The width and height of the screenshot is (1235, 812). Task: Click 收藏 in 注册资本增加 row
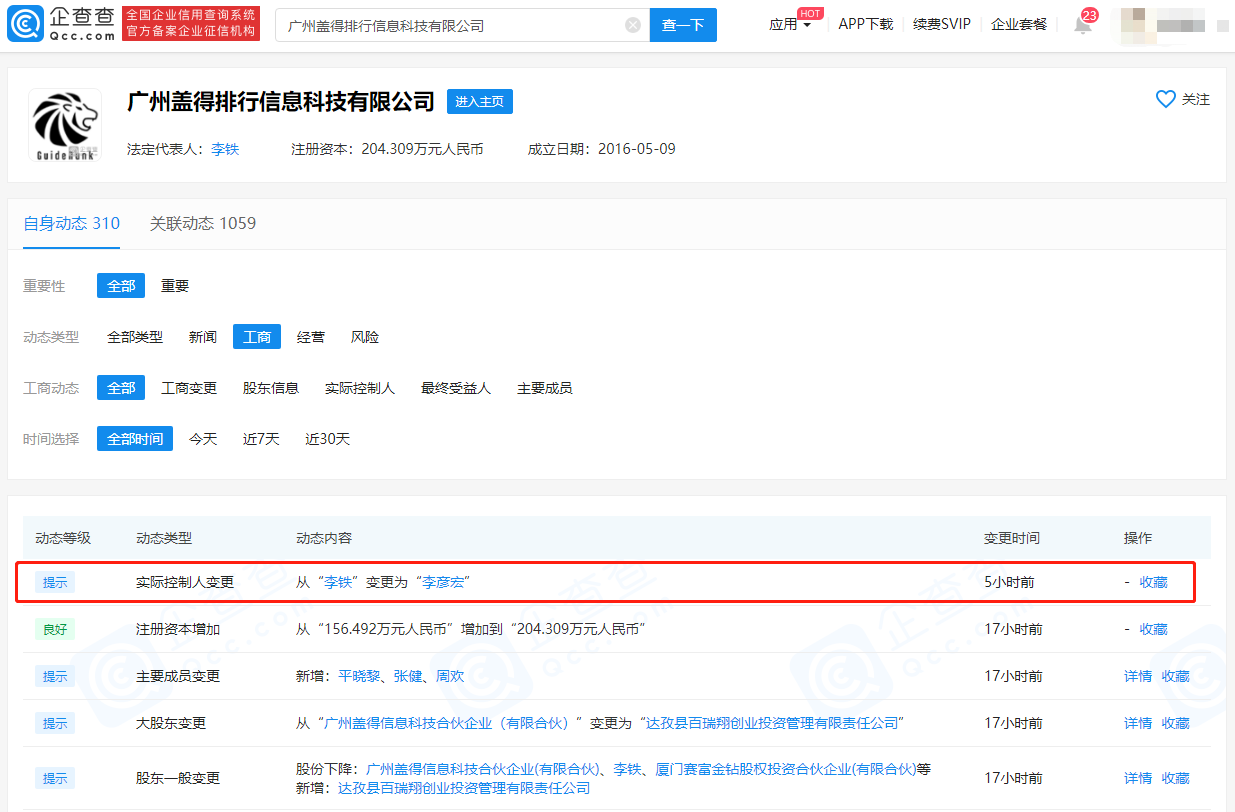tap(1154, 629)
